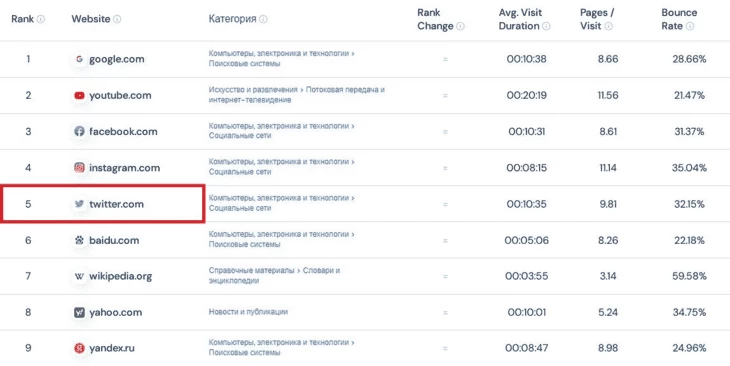Image resolution: width=730 pixels, height=366 pixels.
Task: Click the info icon beside Rank header
Action: [x=41, y=19]
